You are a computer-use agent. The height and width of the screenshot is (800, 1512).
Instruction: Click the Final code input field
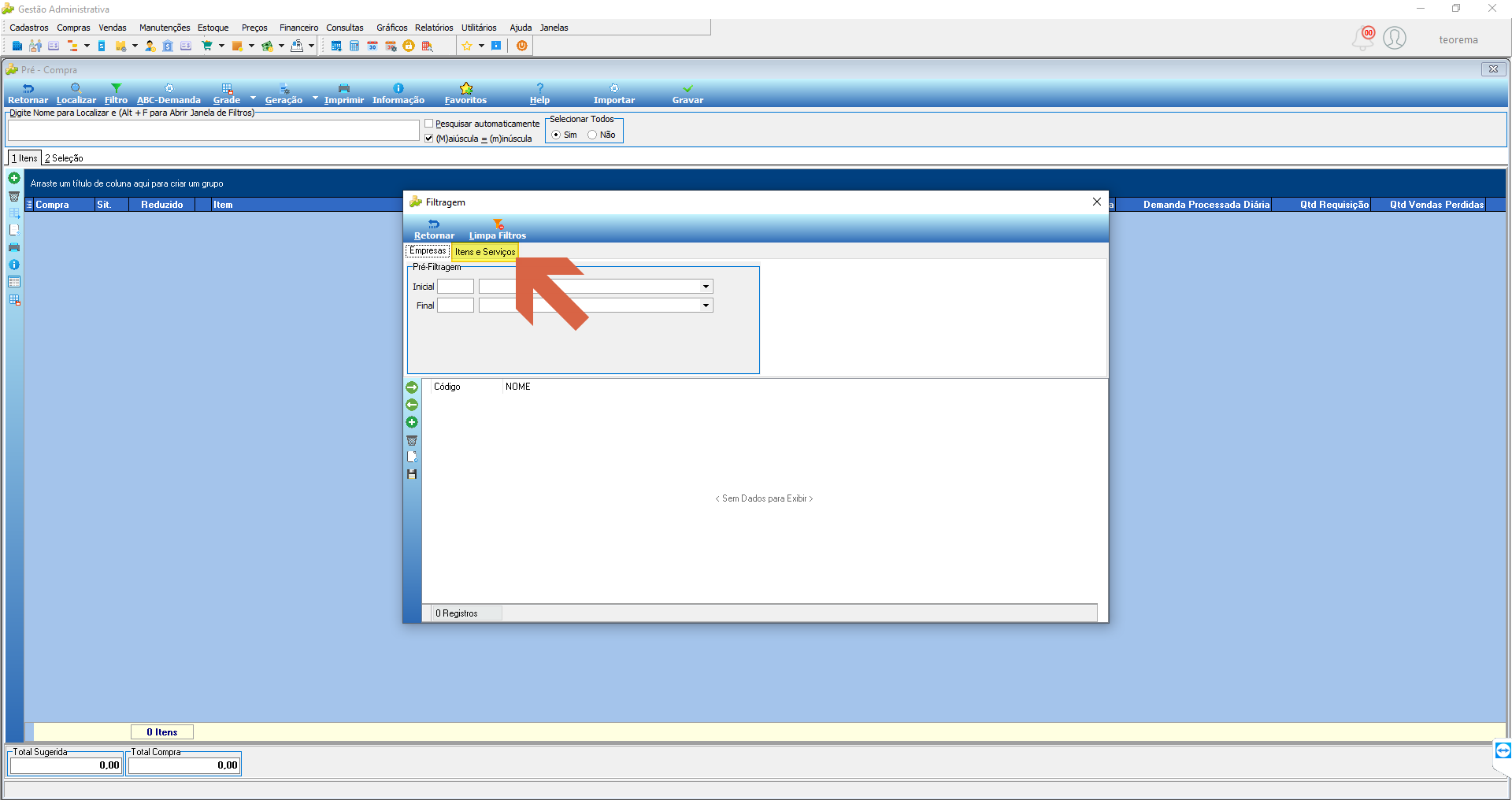pyautogui.click(x=455, y=306)
